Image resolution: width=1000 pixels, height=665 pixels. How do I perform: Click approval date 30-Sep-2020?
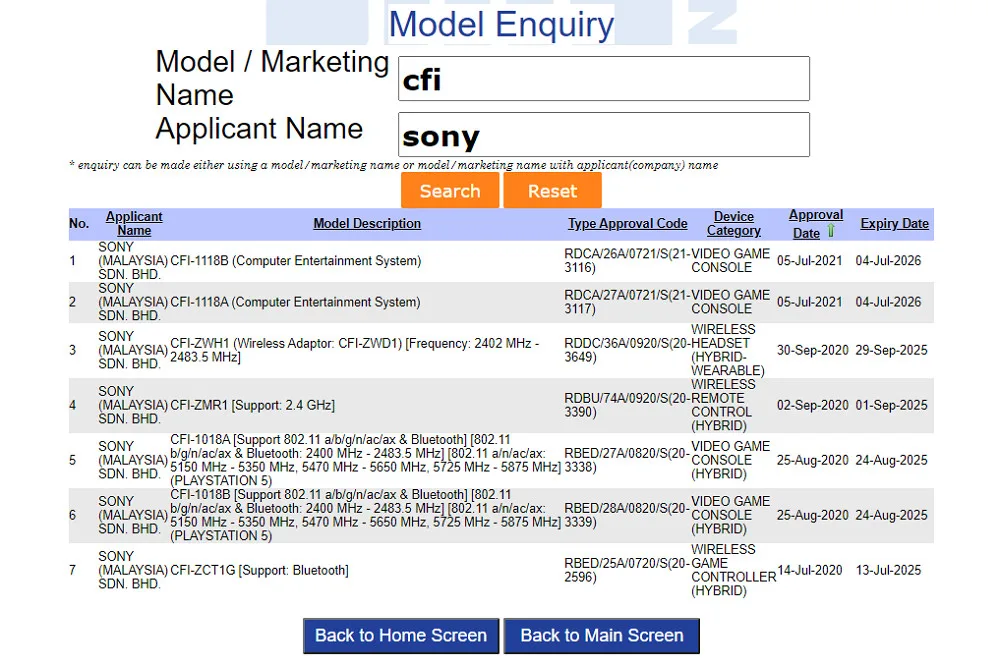pyautogui.click(x=812, y=351)
